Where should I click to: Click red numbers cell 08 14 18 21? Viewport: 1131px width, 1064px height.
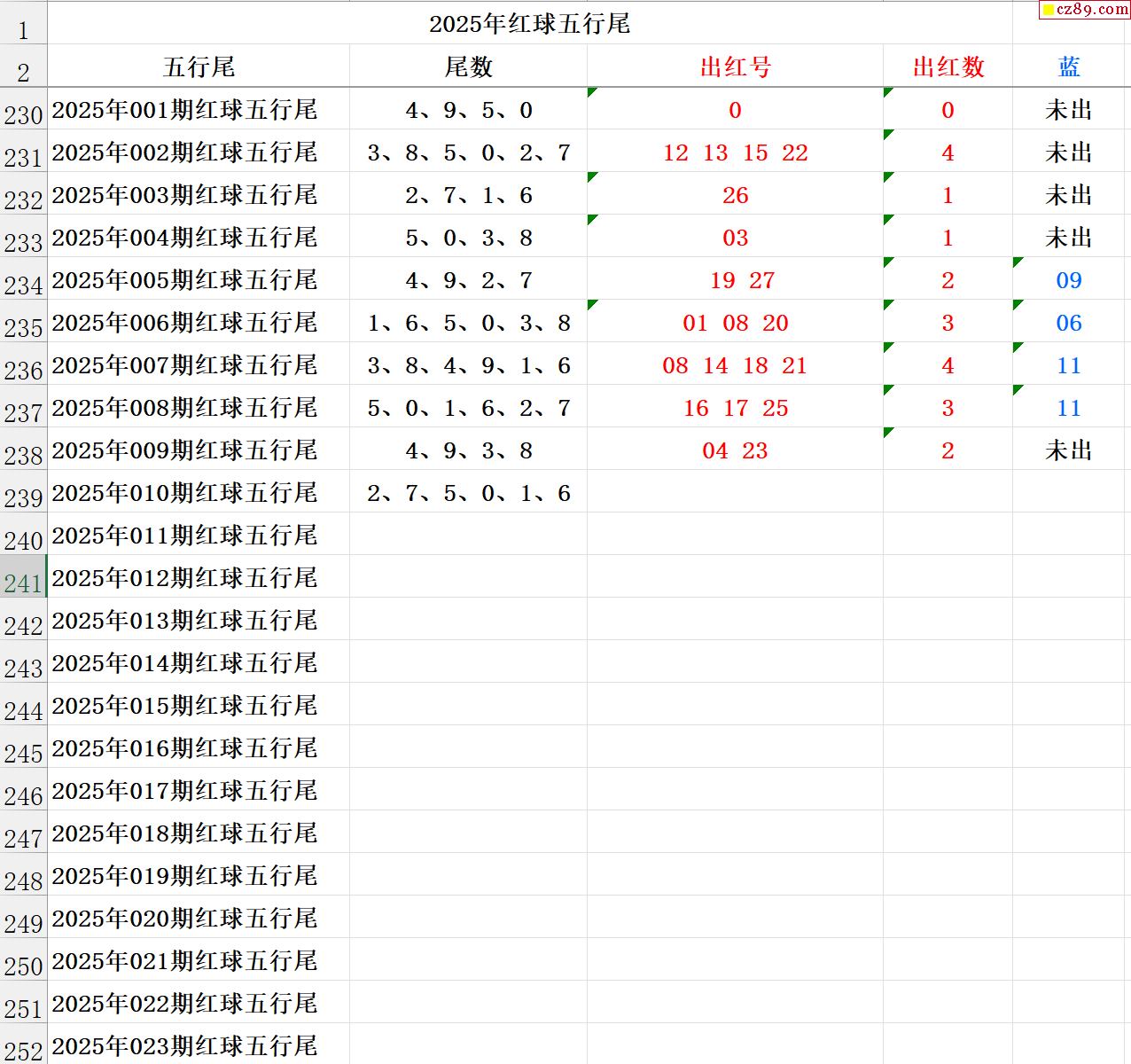[x=735, y=365]
